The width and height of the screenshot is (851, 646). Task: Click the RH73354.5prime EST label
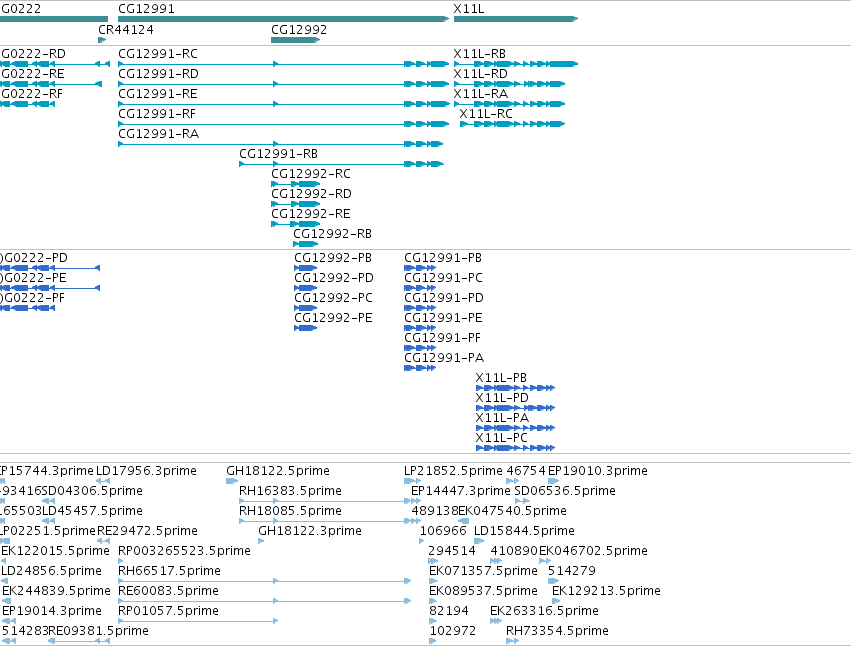557,632
